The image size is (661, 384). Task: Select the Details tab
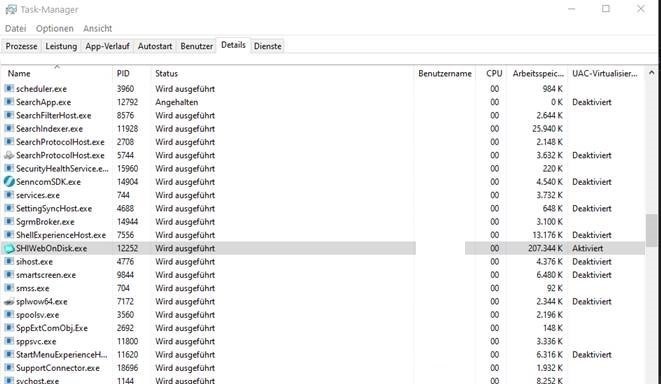233,45
